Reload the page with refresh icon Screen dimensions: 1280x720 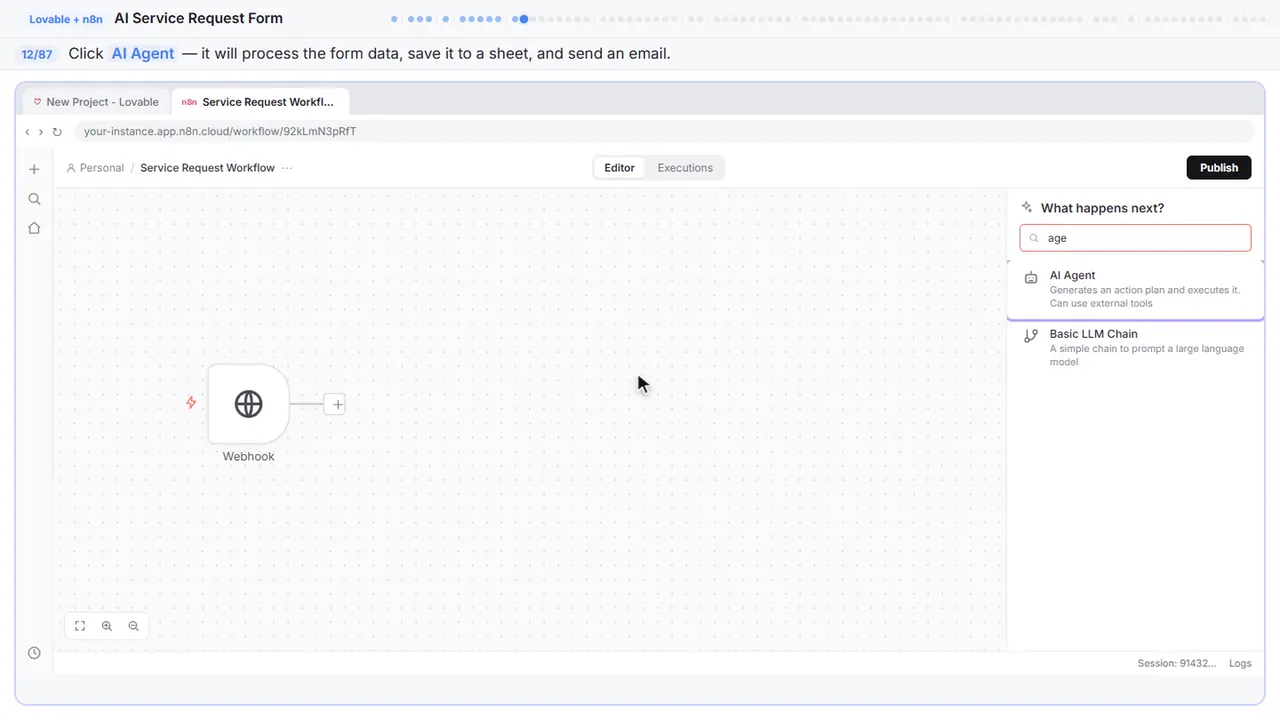coord(57,132)
